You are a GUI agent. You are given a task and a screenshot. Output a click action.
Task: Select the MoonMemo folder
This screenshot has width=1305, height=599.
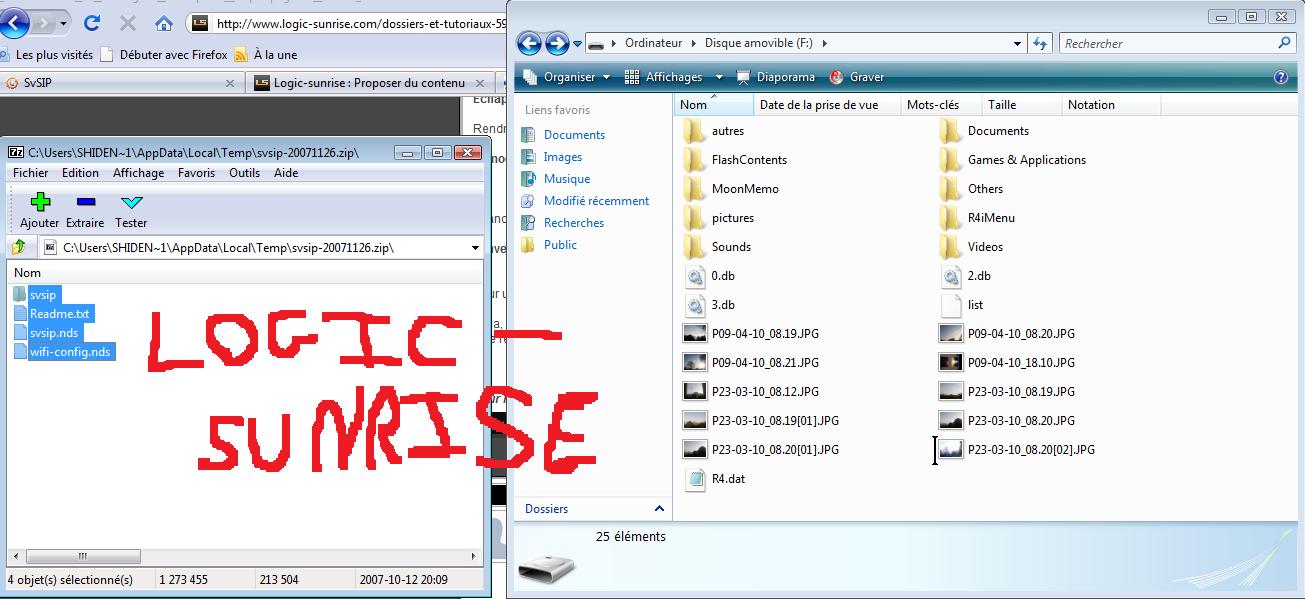pyautogui.click(x=732, y=189)
